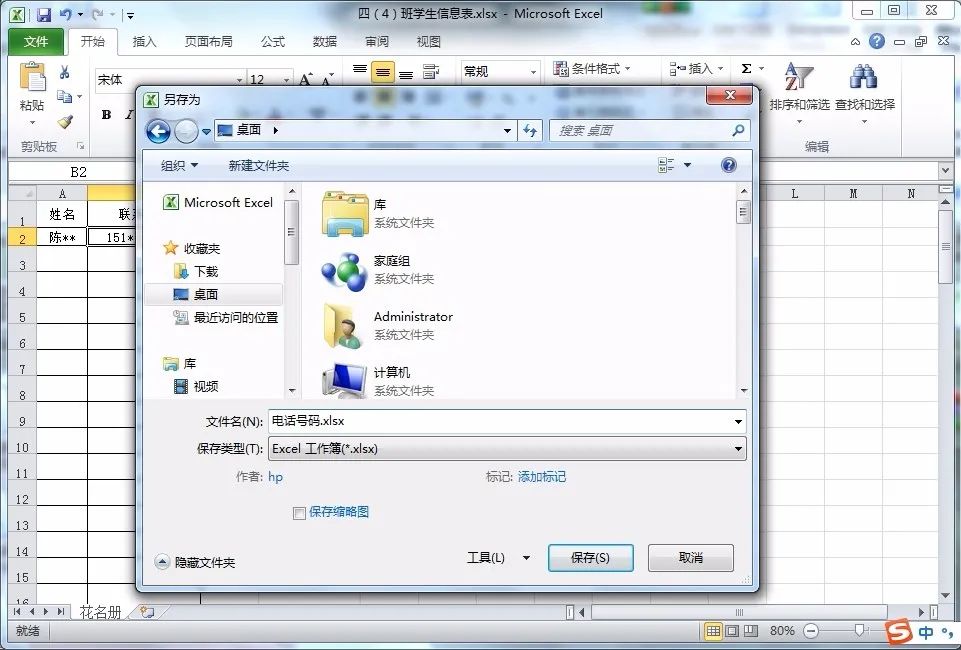Switch to the 数据 ribbon tab
The height and width of the screenshot is (650, 961).
point(325,41)
